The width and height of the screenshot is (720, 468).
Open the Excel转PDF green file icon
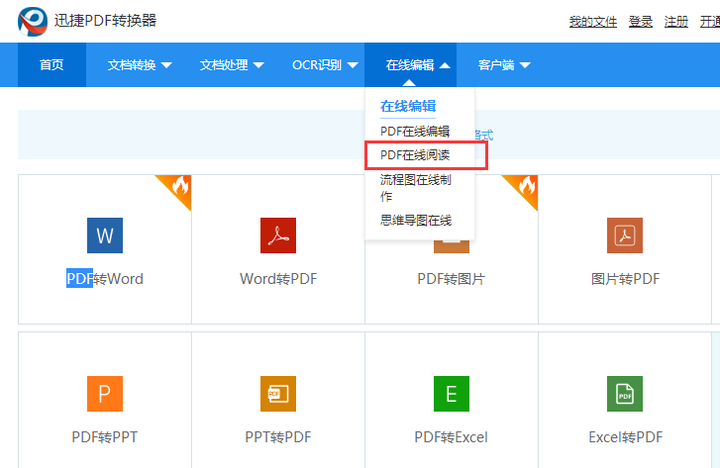(625, 394)
